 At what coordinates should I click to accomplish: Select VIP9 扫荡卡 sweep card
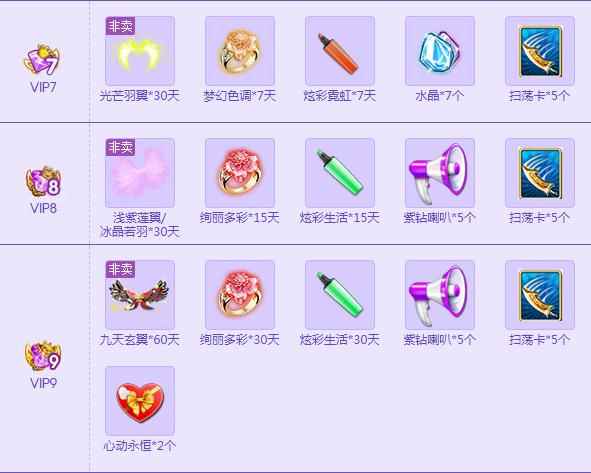[540, 295]
